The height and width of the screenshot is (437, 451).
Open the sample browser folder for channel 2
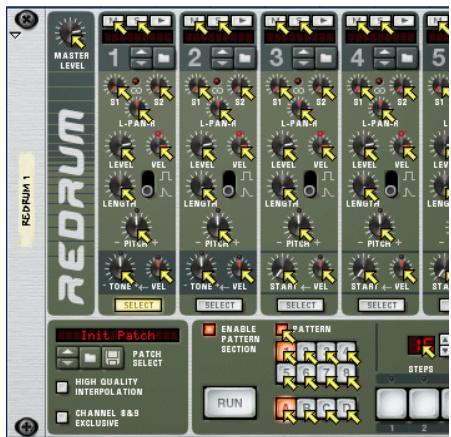pos(245,58)
